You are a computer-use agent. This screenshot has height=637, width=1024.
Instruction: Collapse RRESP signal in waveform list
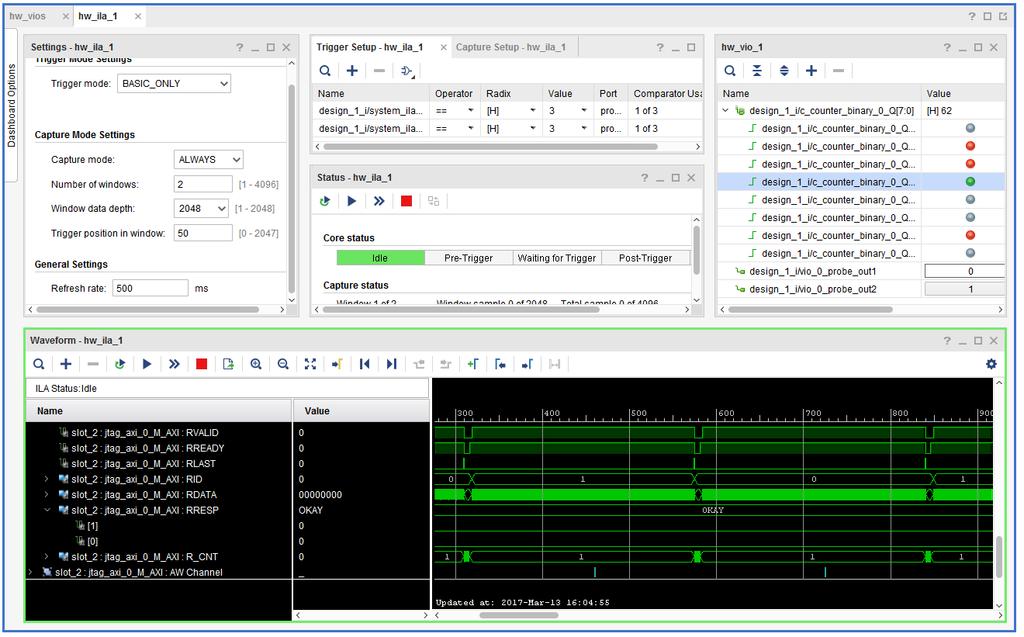point(46,510)
